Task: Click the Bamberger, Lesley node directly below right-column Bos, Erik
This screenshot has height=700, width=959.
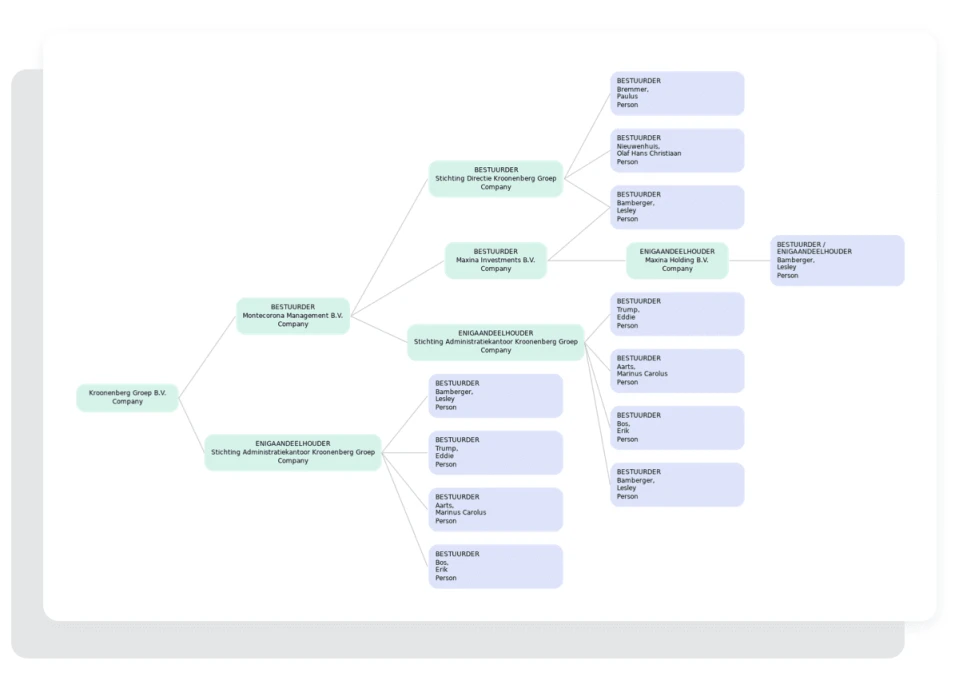Action: pyautogui.click(x=677, y=485)
